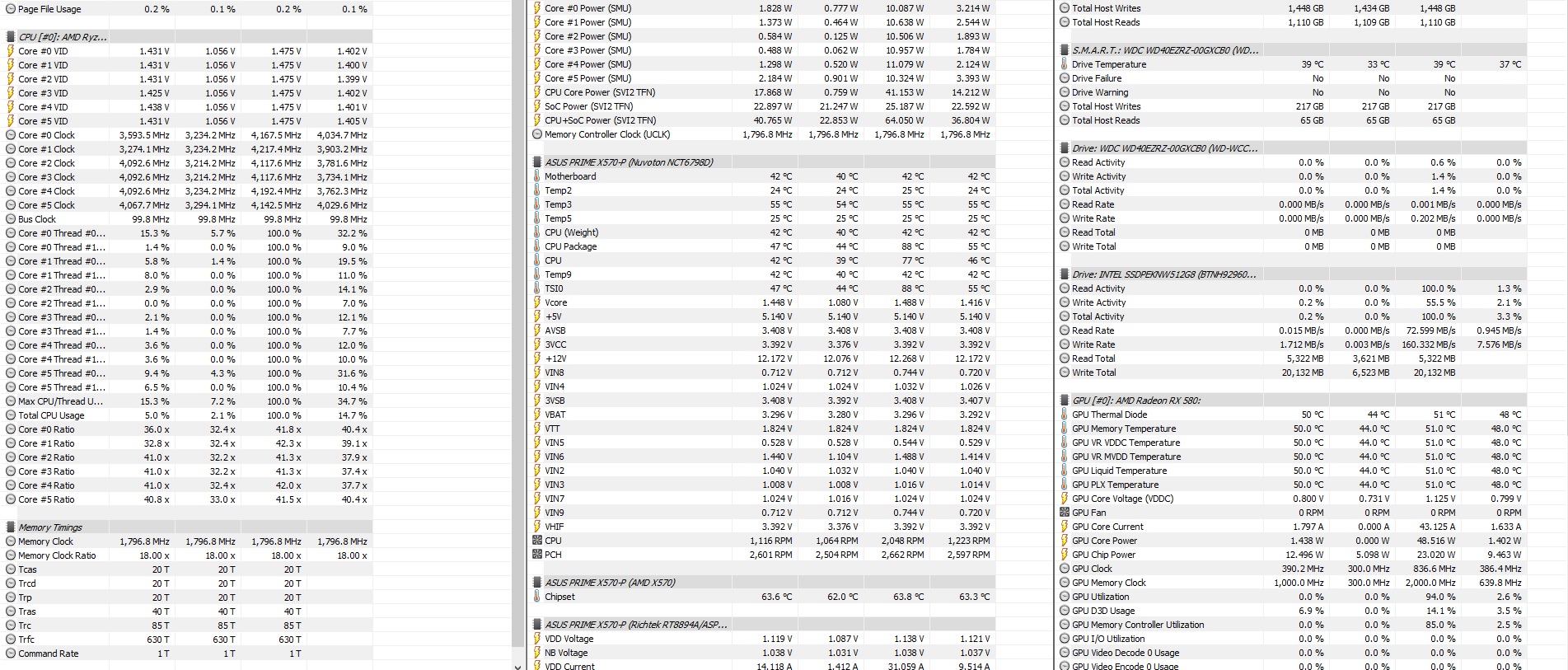Select the "Core #3 Clock" row label
Image resolution: width=1568 pixels, height=670 pixels.
(46, 177)
